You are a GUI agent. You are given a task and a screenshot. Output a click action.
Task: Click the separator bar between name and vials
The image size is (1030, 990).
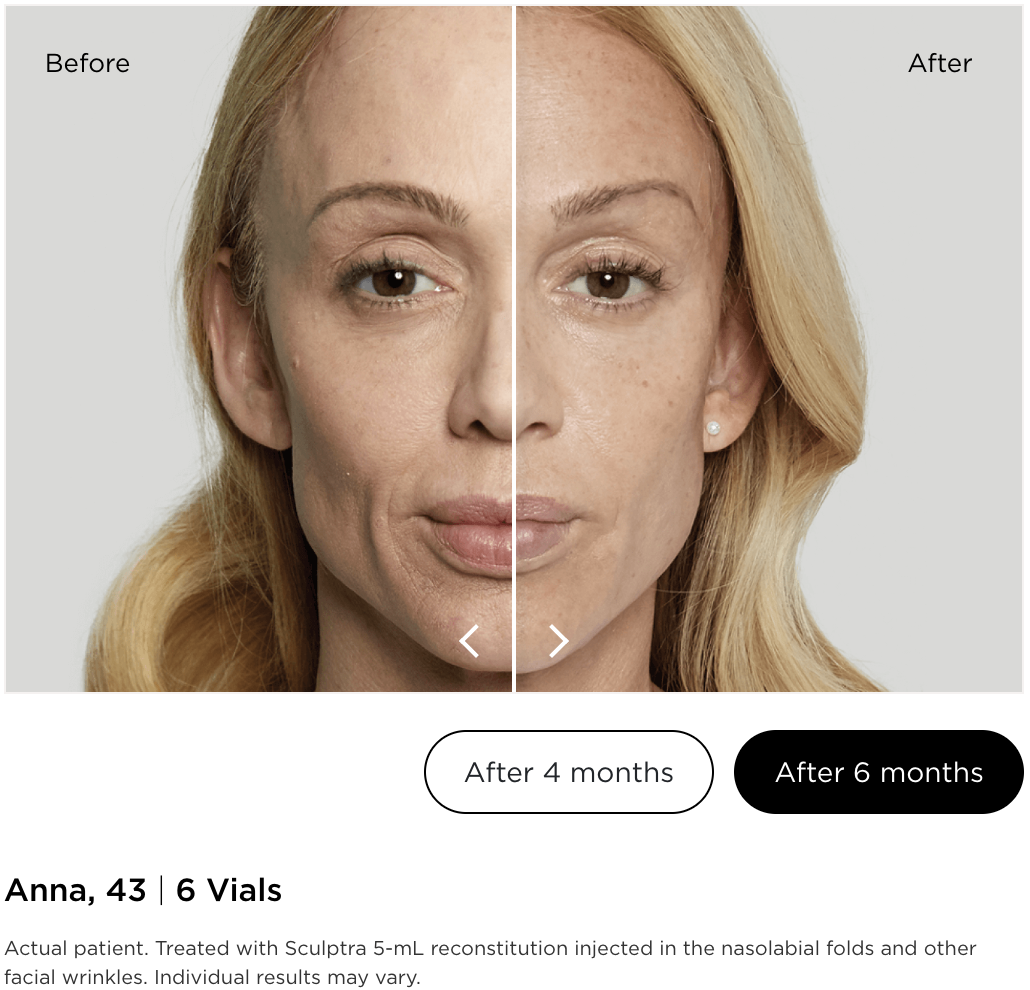pyautogui.click(x=161, y=891)
